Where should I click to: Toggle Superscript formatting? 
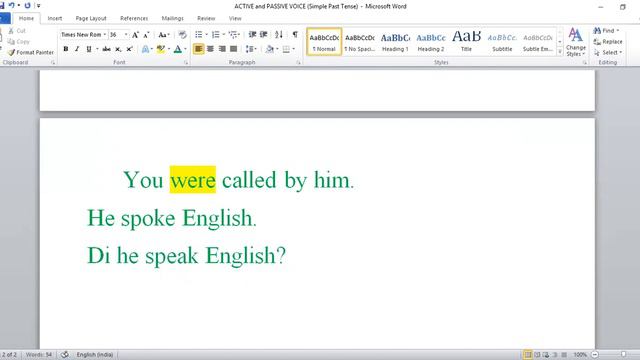tap(129, 49)
